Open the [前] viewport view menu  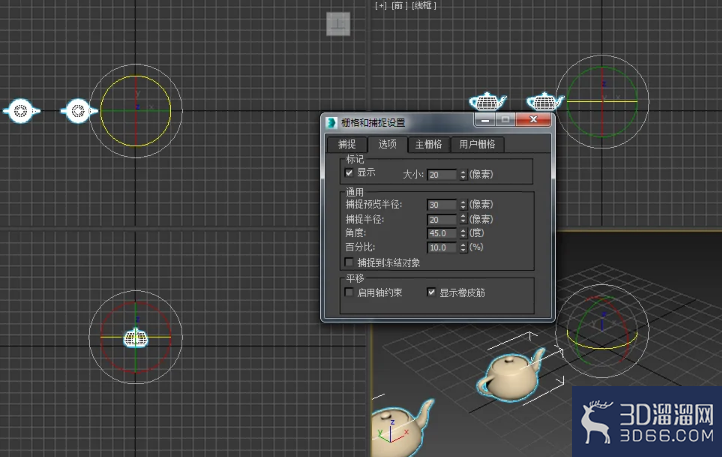coord(398,6)
